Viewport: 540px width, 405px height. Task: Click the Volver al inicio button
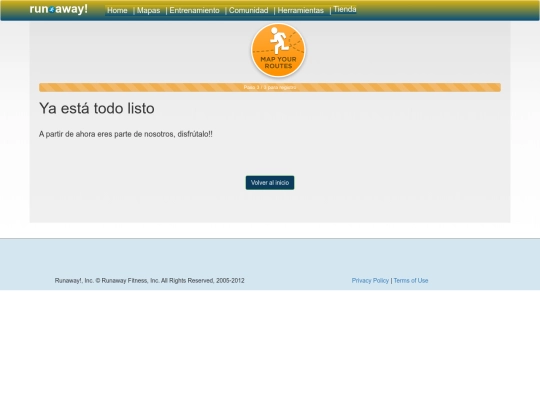point(270,183)
